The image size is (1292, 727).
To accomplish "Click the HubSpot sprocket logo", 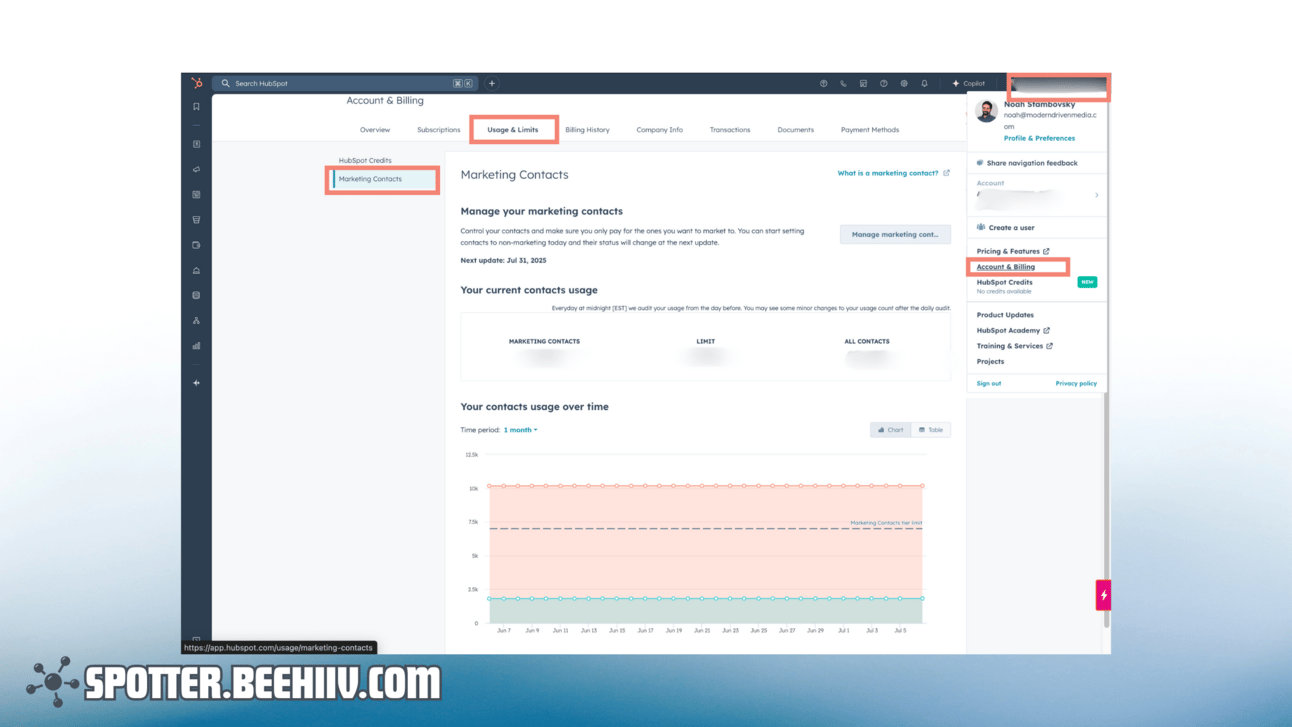I will click(x=197, y=83).
